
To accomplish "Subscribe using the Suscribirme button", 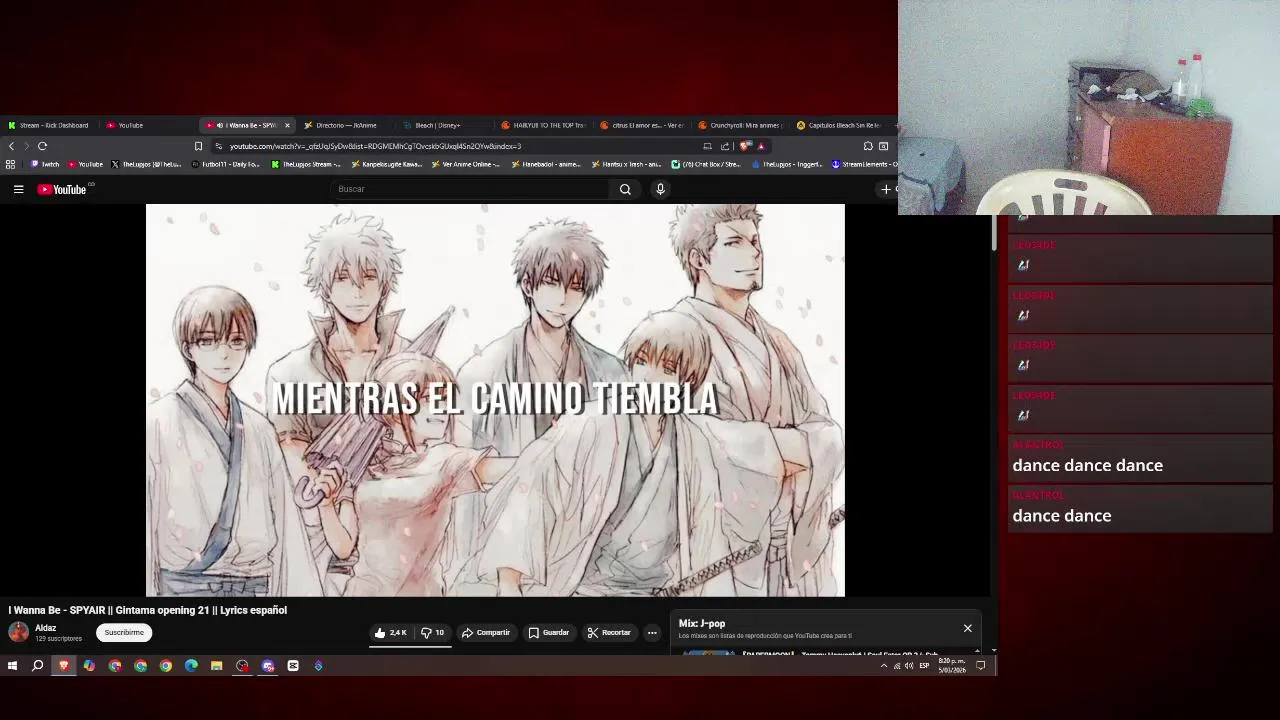I will 124,632.
